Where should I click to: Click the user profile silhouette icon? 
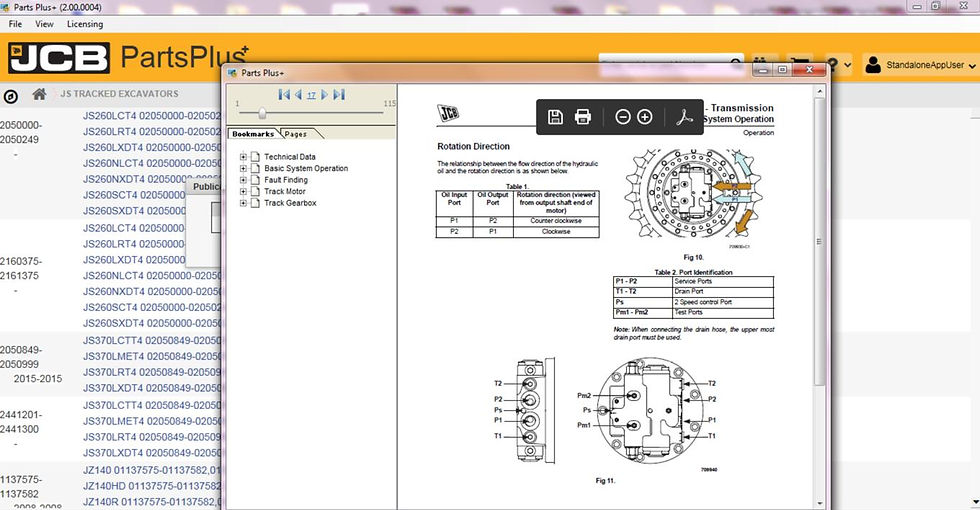pyautogui.click(x=873, y=64)
